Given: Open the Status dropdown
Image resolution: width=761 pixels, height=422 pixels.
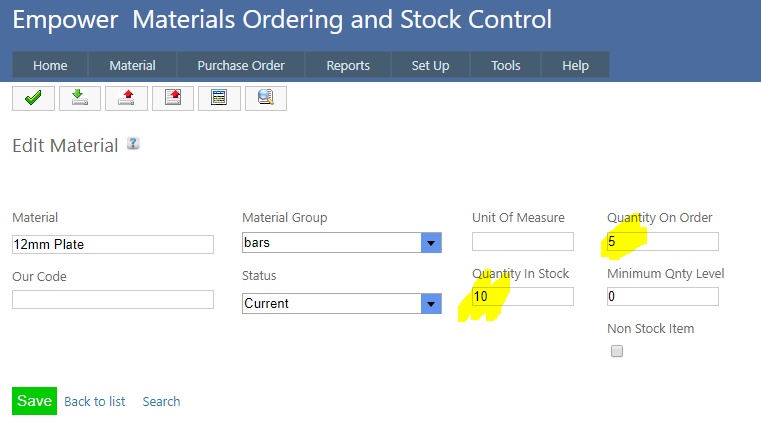Looking at the screenshot, I should 431,304.
